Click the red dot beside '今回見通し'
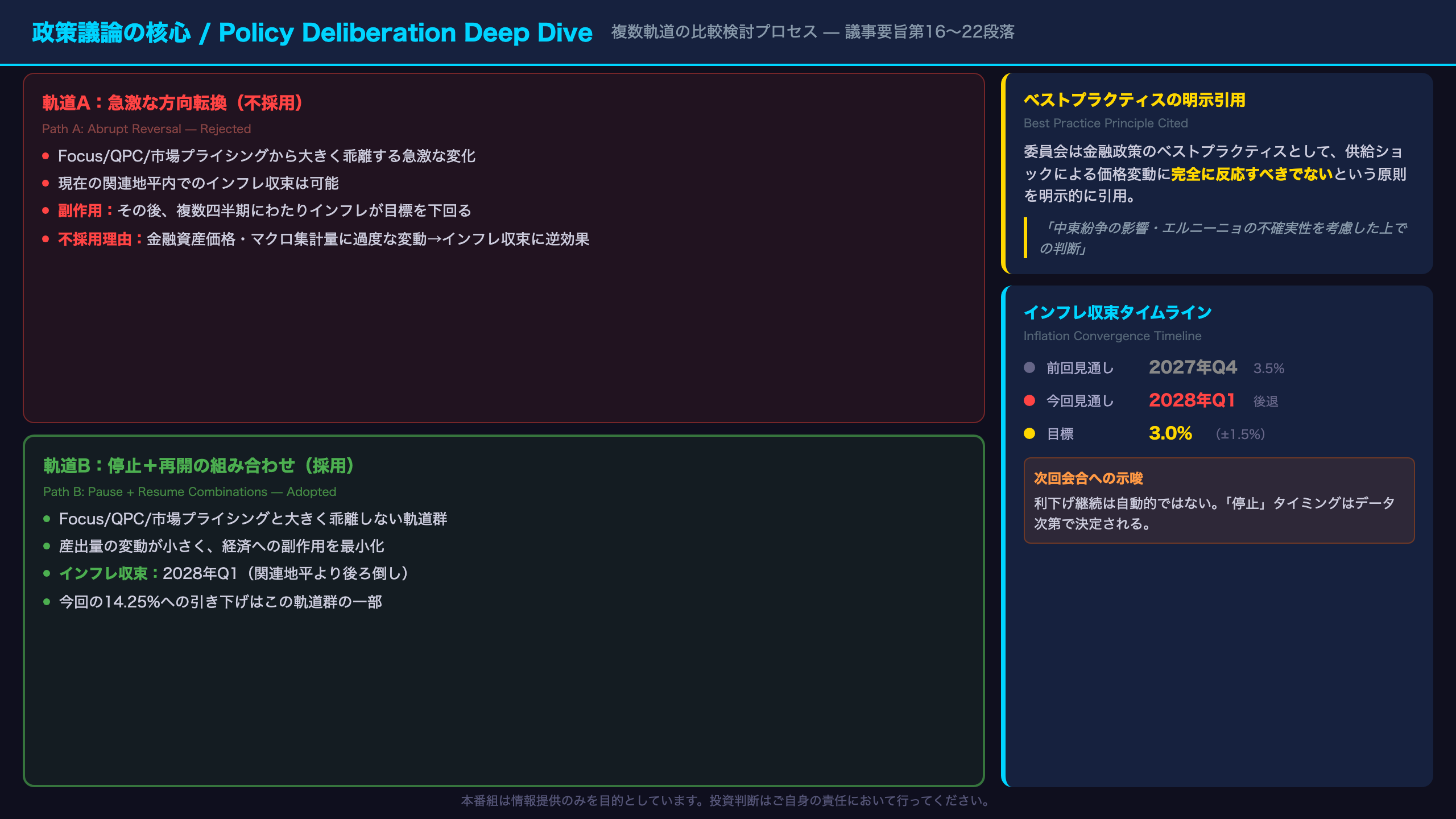The image size is (1456, 819). pyautogui.click(x=1029, y=400)
